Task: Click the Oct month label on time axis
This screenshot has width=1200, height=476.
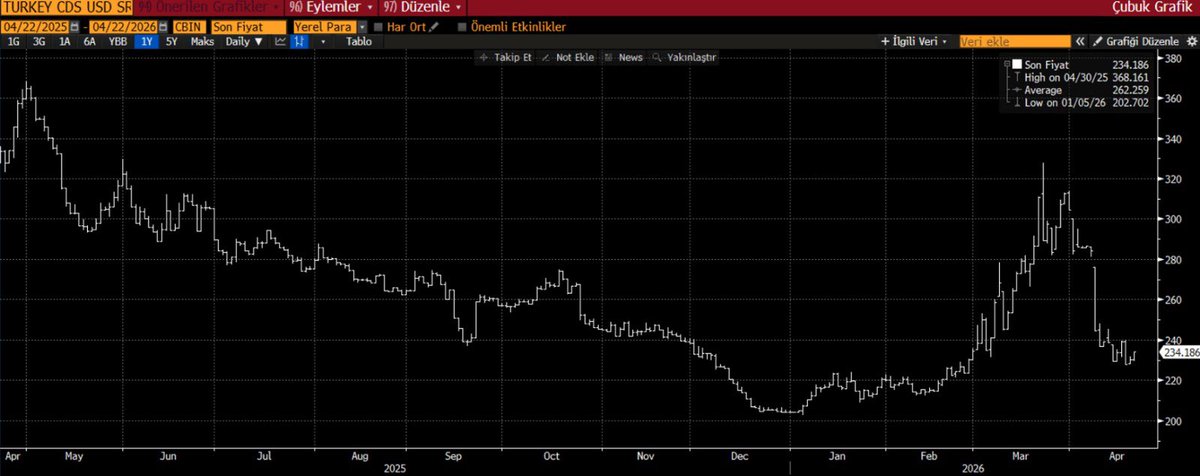Action: point(552,454)
